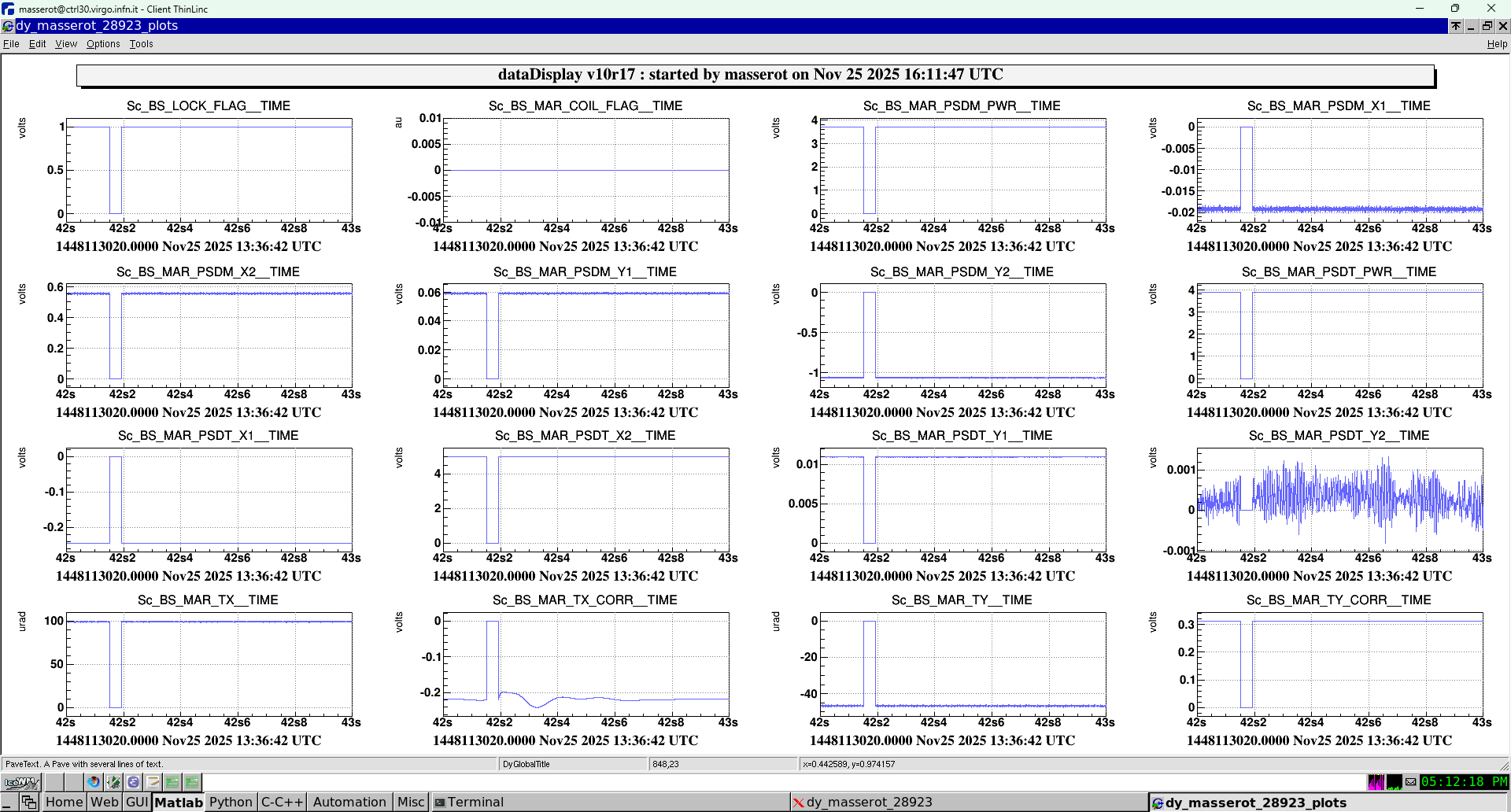1511x812 pixels.
Task: Expand the Tools menu
Action: pos(141,44)
